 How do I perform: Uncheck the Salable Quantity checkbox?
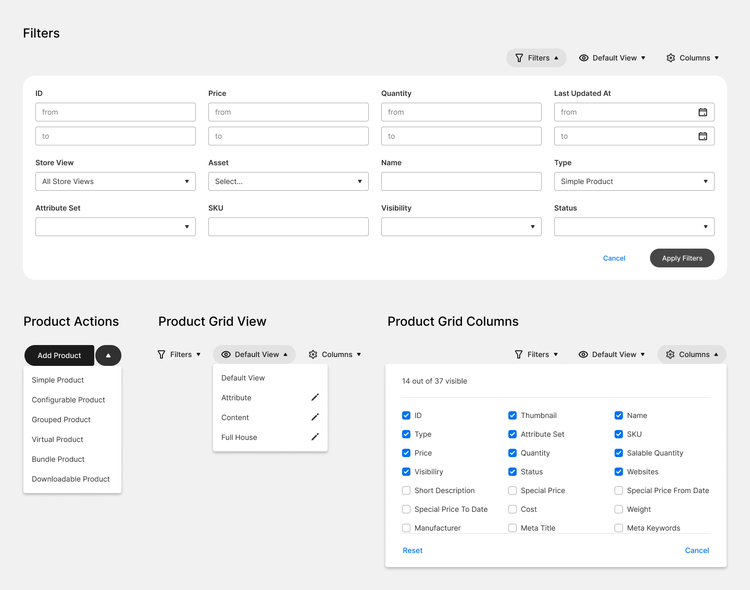click(x=618, y=453)
